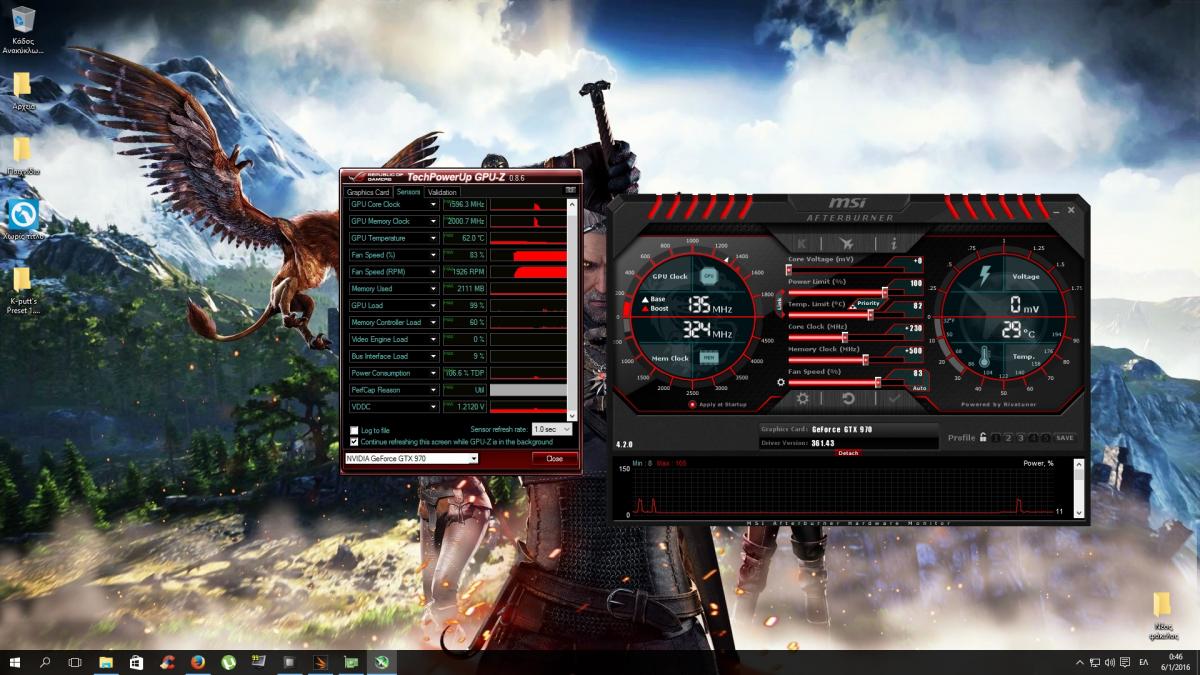
Task: Open the GPU Temperature sensor dropdown
Action: pos(433,238)
